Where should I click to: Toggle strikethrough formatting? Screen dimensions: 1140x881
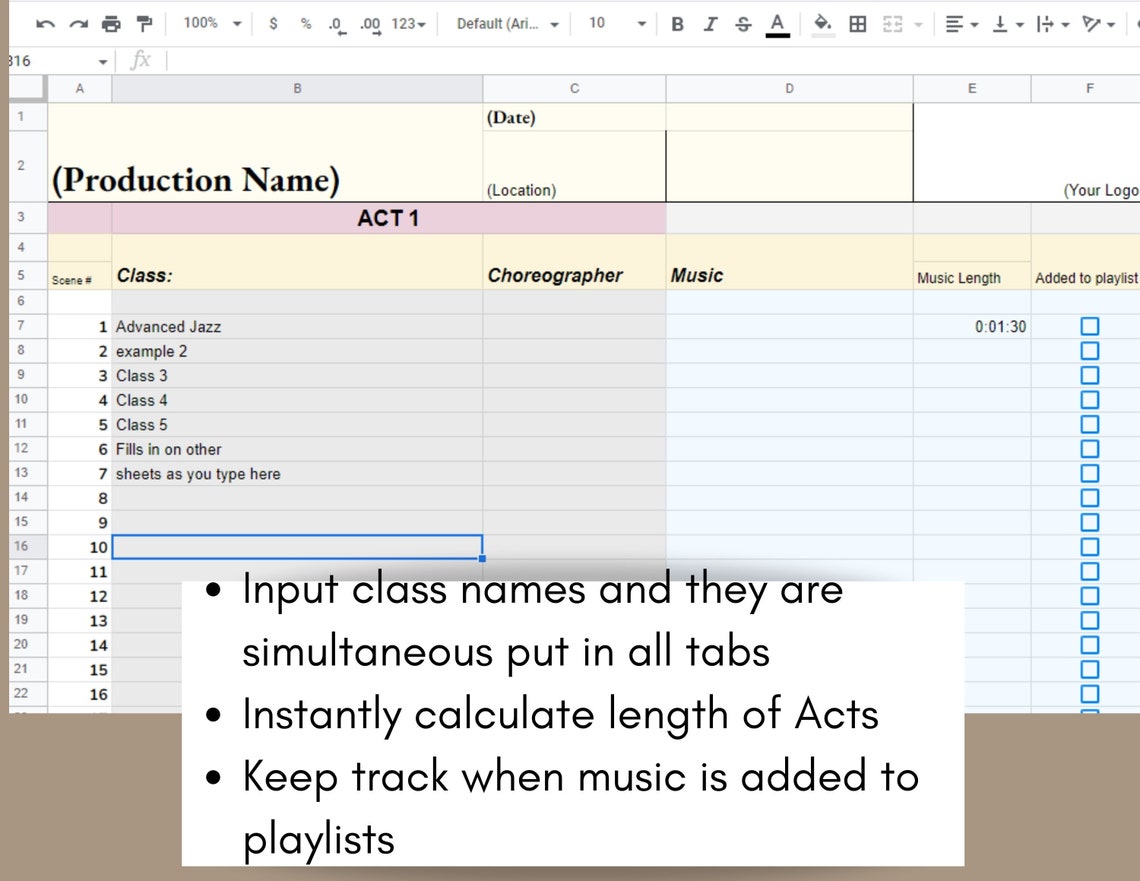743,23
